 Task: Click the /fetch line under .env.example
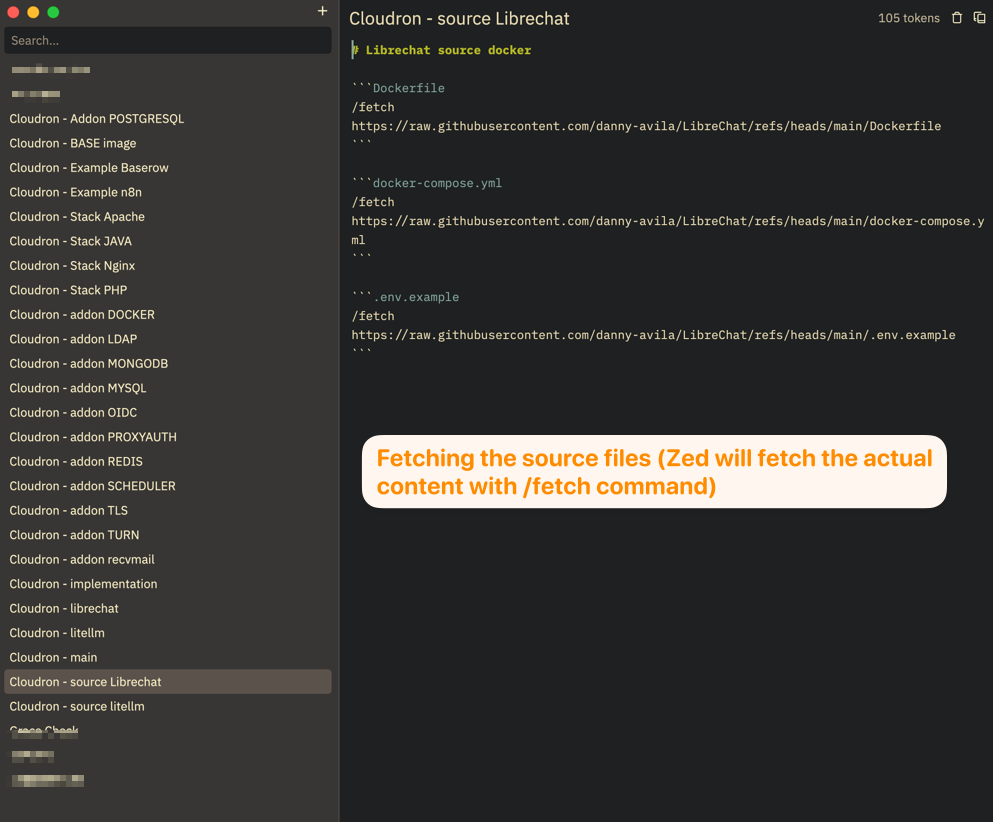(x=373, y=316)
